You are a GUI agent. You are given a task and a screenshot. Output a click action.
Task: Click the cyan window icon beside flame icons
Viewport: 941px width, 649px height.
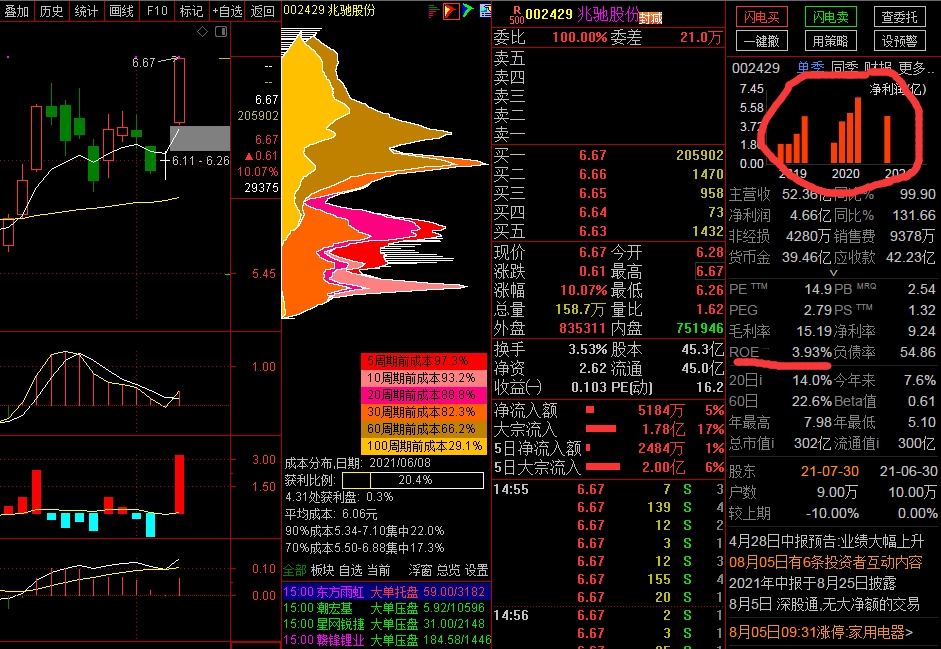click(486, 11)
